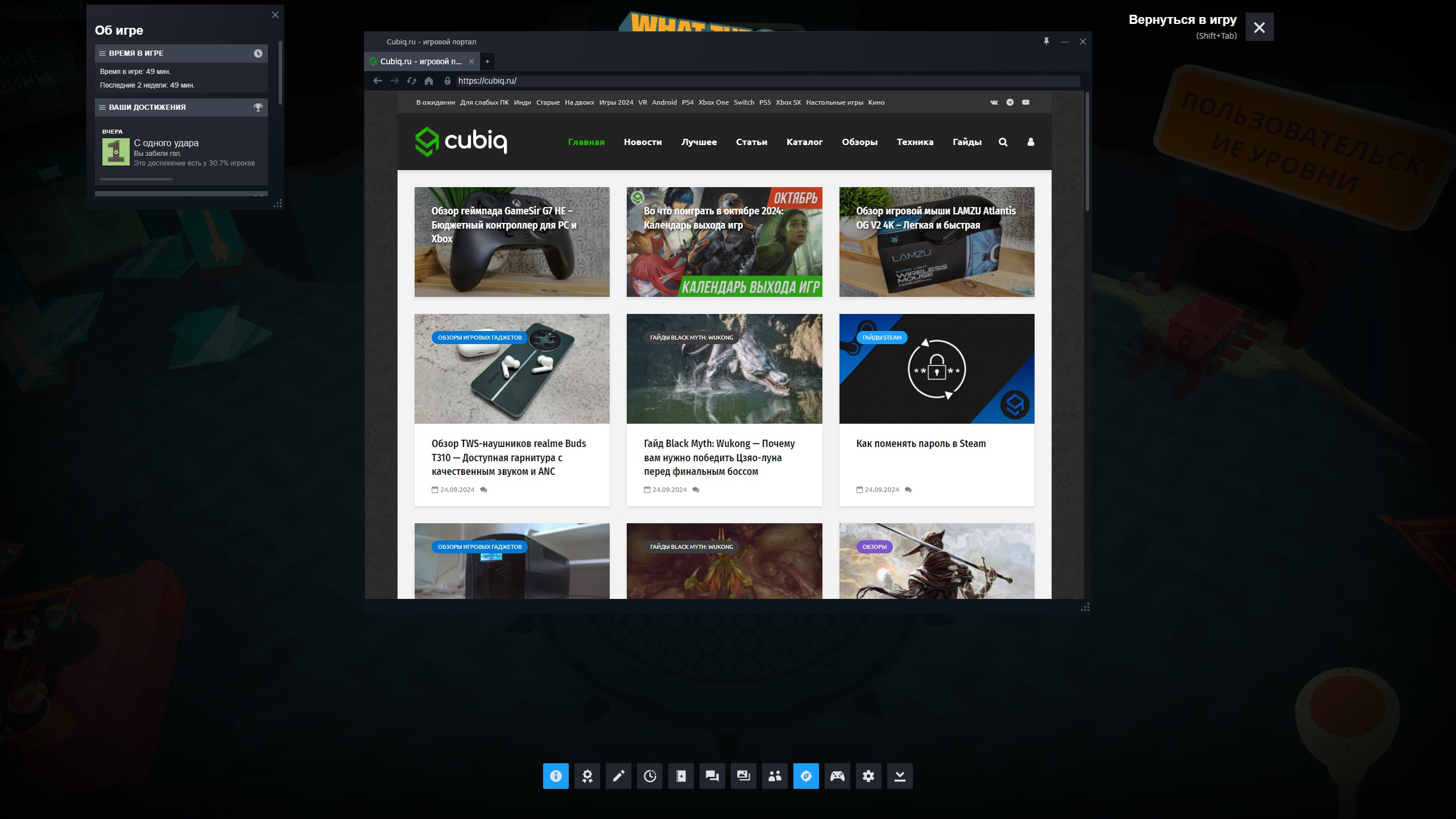1456x819 pixels.
Task: Open the Гайды menu item
Action: coord(967,142)
